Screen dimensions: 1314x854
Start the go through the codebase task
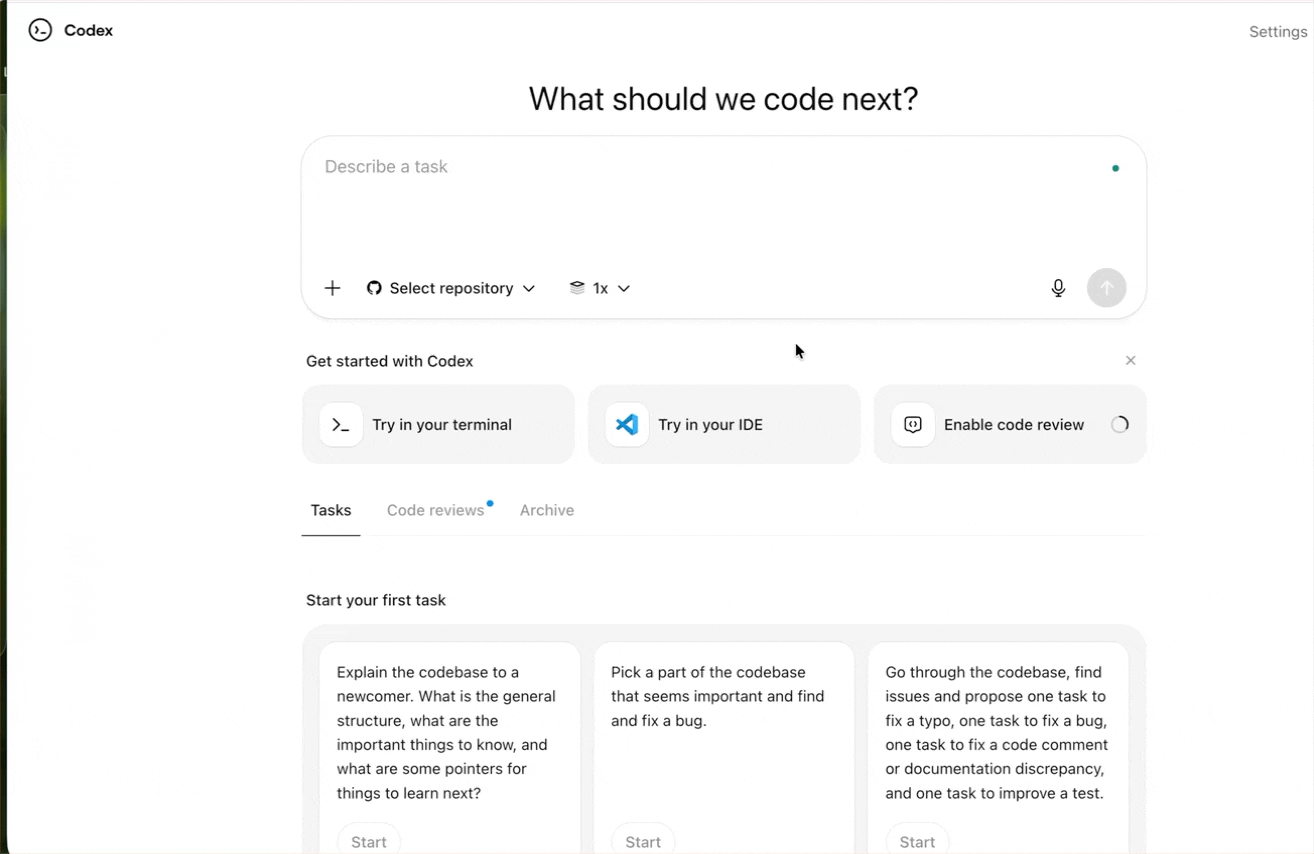pos(917,841)
